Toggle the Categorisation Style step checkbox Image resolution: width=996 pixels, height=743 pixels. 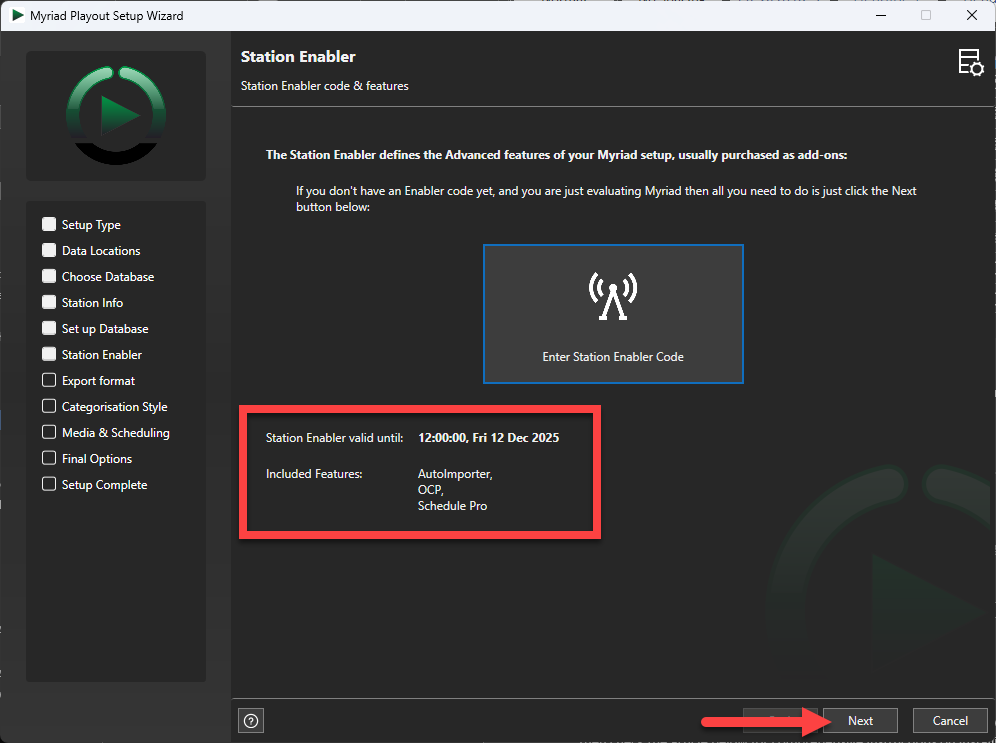pos(49,406)
